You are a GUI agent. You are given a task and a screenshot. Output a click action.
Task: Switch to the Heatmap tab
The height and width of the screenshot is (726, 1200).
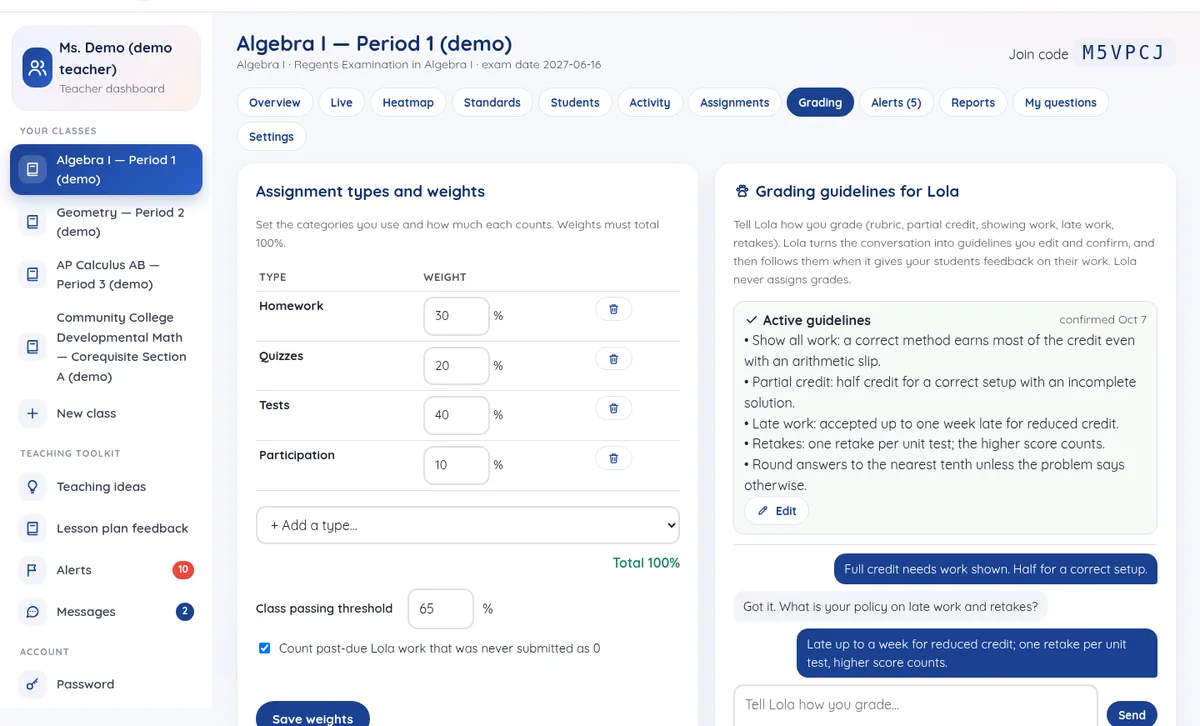(x=408, y=102)
